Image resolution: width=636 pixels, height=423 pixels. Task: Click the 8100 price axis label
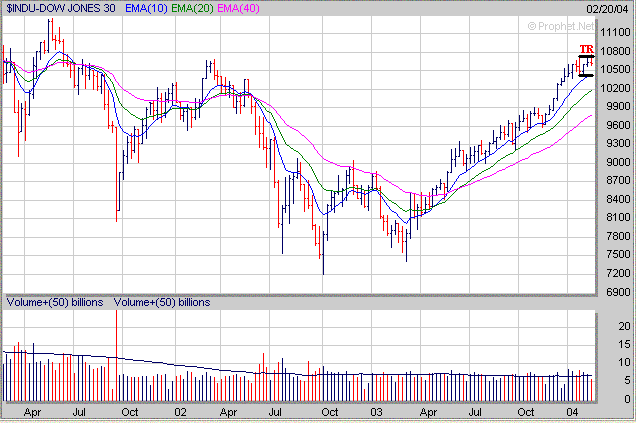click(x=618, y=217)
